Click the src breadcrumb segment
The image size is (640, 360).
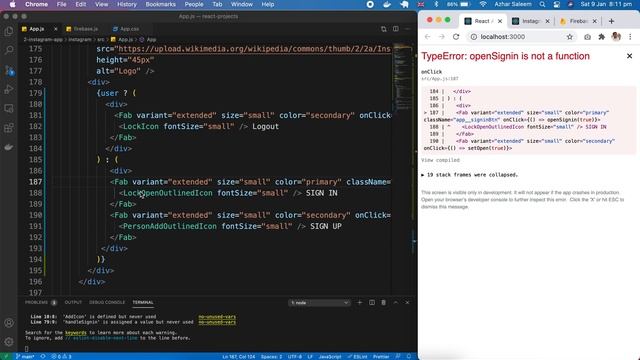[x=100, y=40]
